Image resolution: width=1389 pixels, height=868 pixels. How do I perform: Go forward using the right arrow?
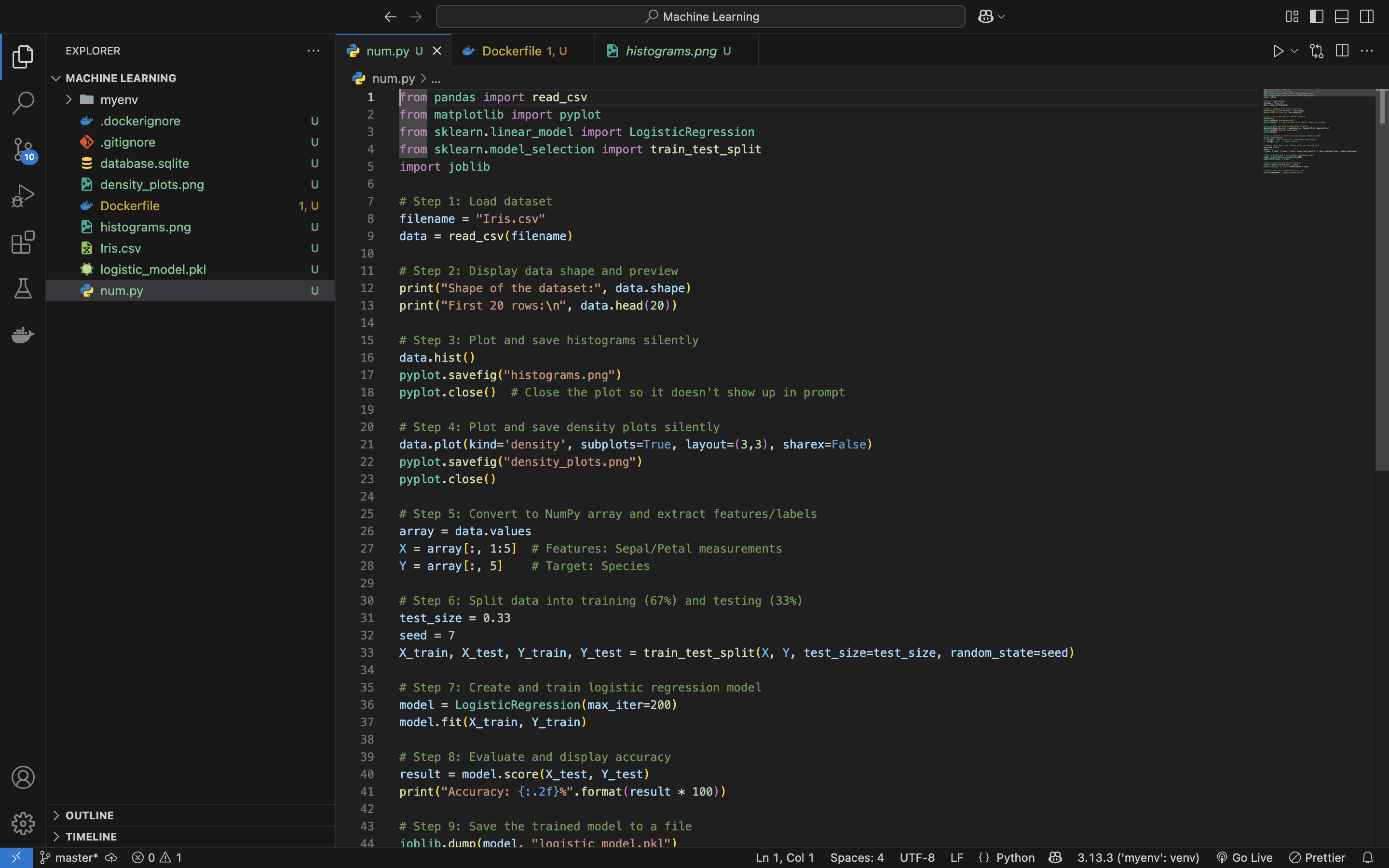point(416,17)
